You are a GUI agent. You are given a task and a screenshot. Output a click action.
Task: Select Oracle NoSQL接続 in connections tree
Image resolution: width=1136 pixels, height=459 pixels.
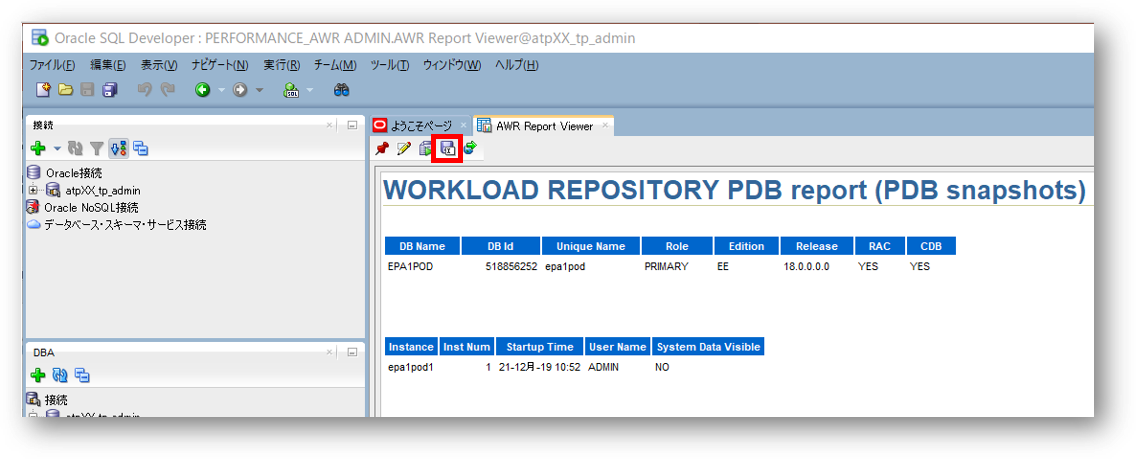click(x=90, y=207)
